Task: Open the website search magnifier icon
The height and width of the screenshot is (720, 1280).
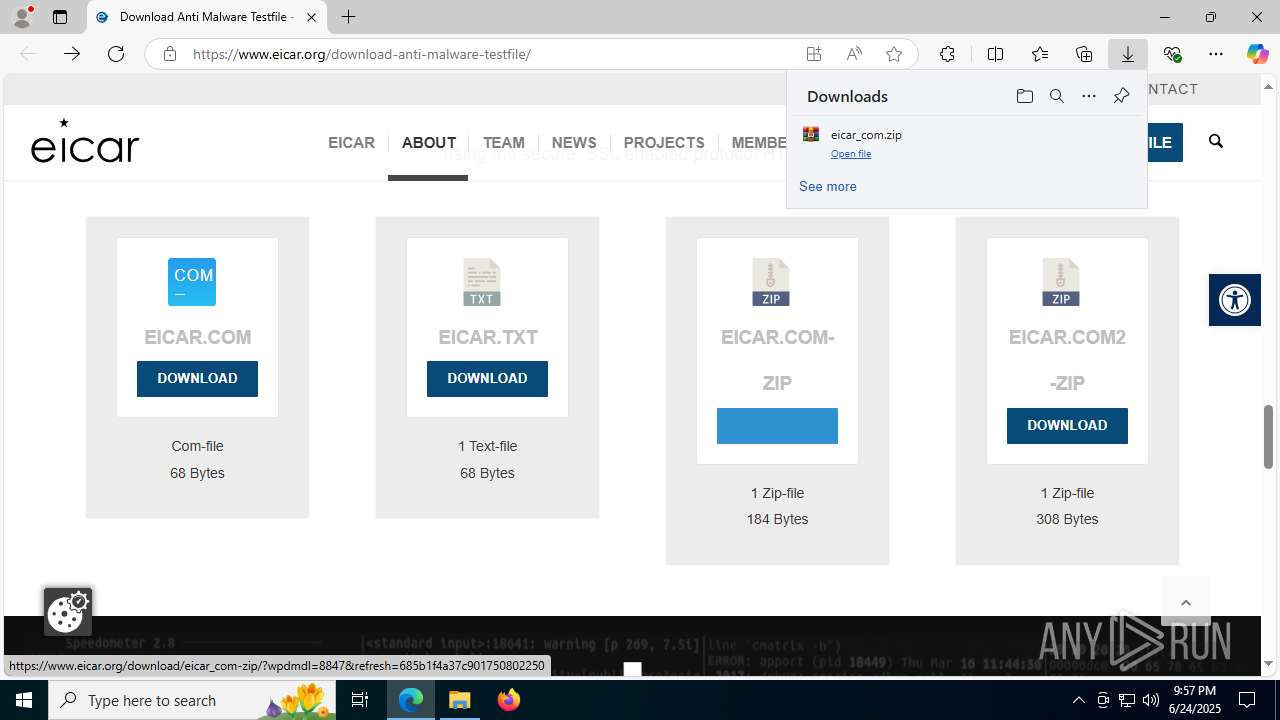Action: point(1216,141)
